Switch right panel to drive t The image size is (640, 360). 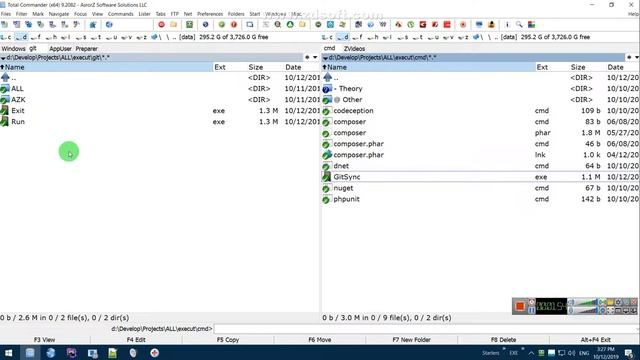point(418,37)
